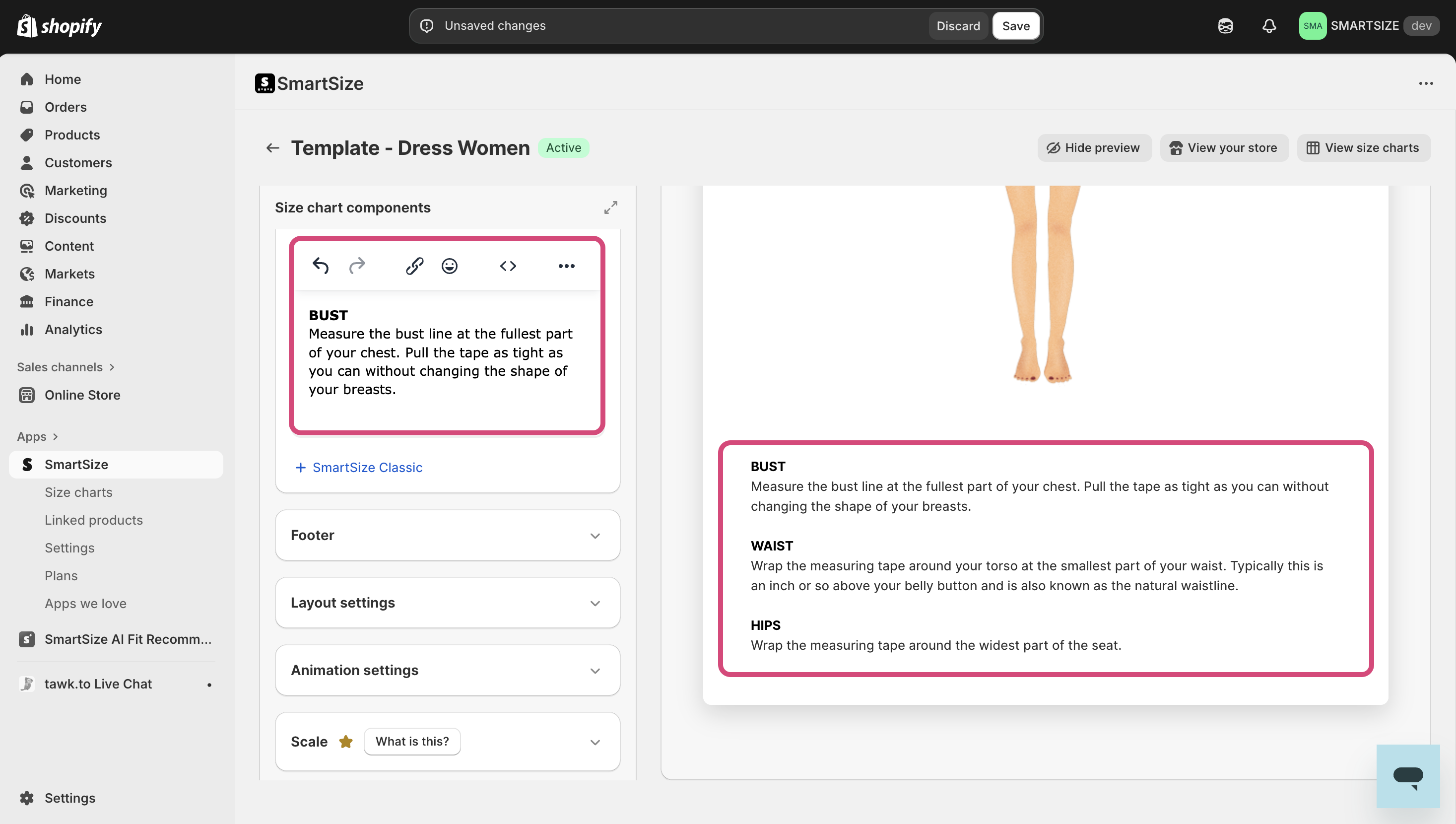
Task: Open Size charts in SmartSize menu
Action: [x=78, y=492]
